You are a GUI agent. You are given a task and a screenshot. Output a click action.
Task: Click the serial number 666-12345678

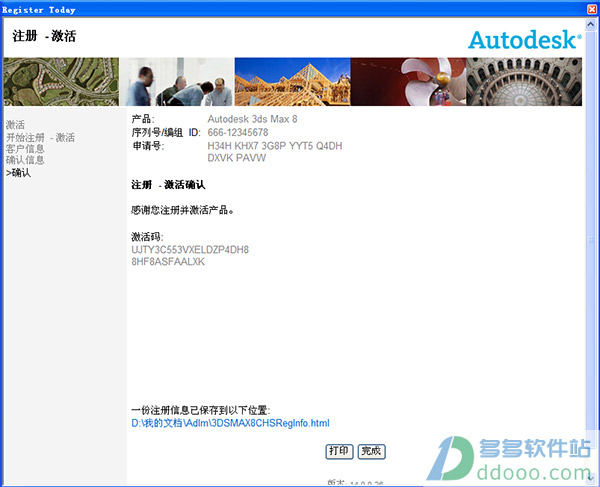click(238, 132)
